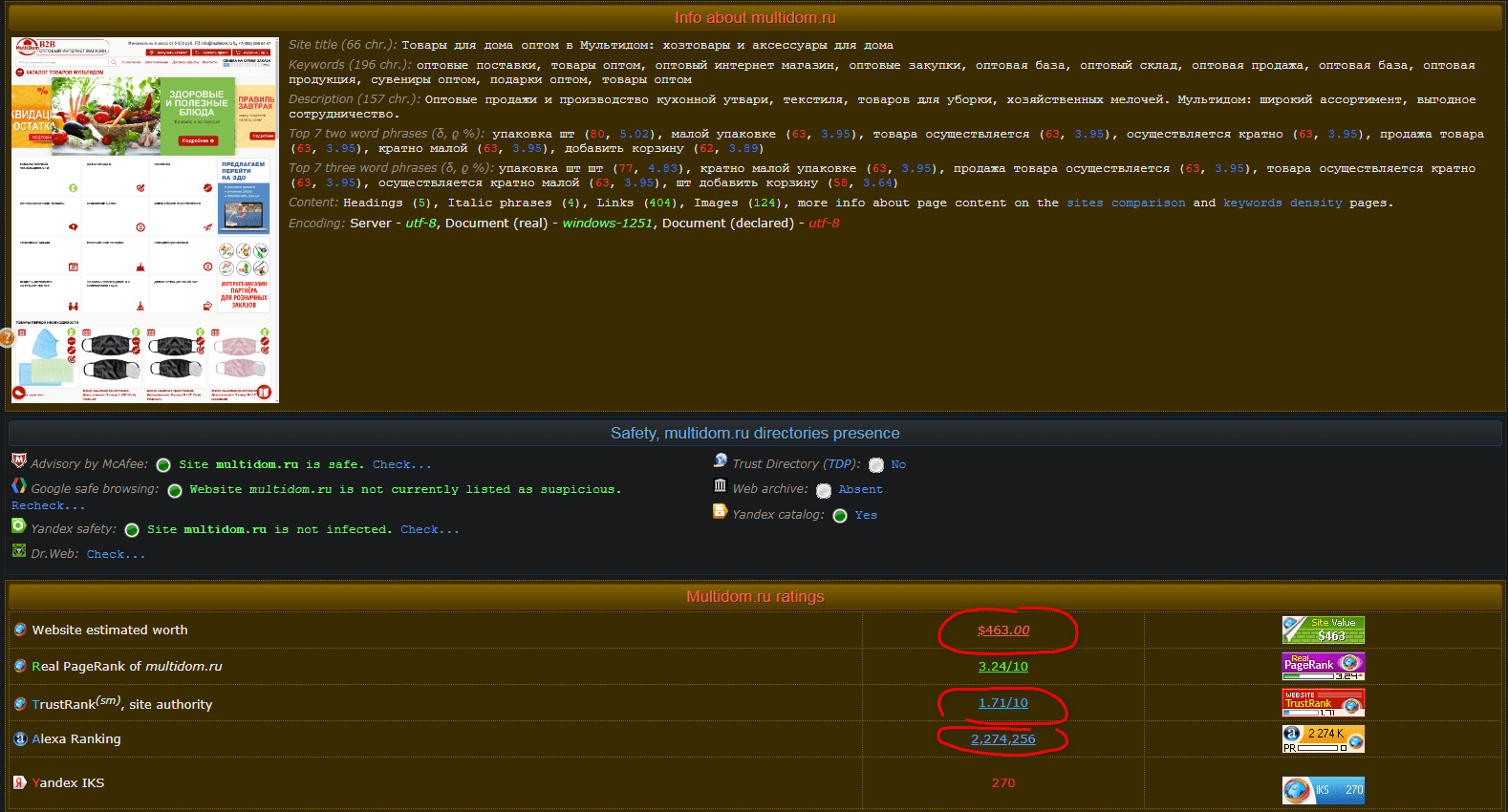Open the 'keywords density' link

pyautogui.click(x=1282, y=203)
